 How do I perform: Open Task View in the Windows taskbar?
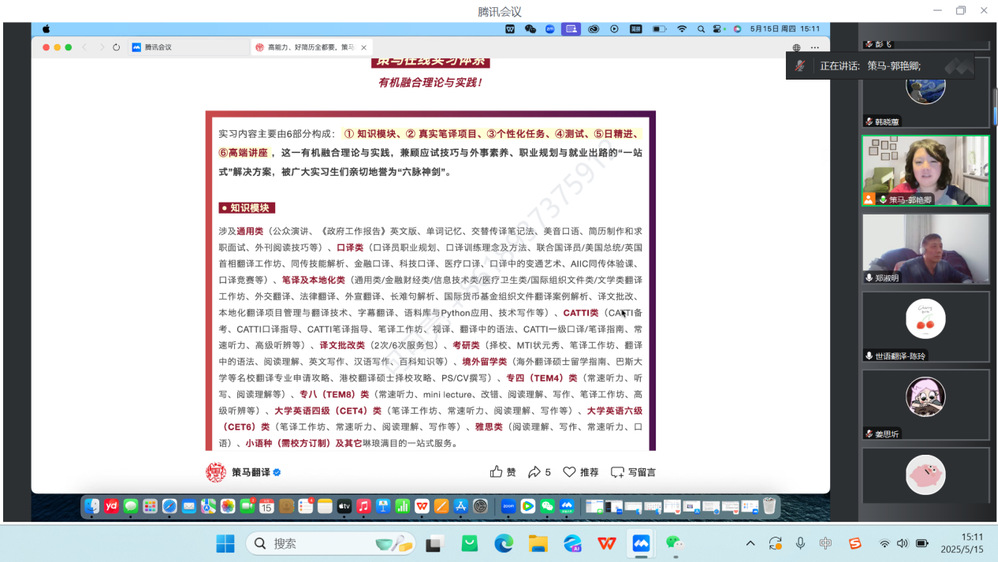tap(435, 544)
